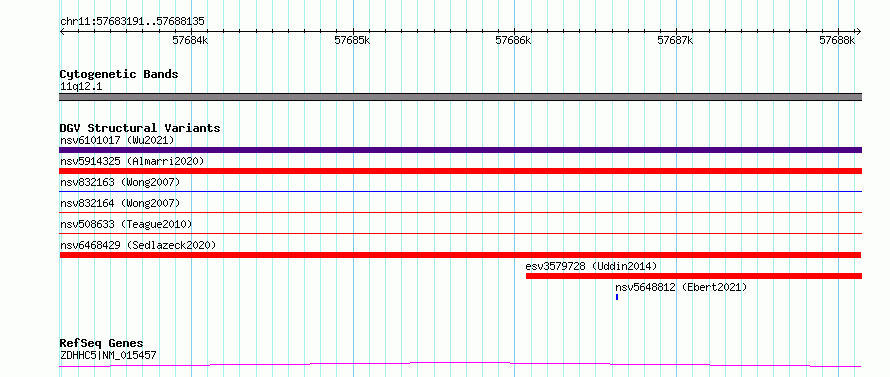
Task: Click the left arrowhead of the ruler
Action: point(62,31)
